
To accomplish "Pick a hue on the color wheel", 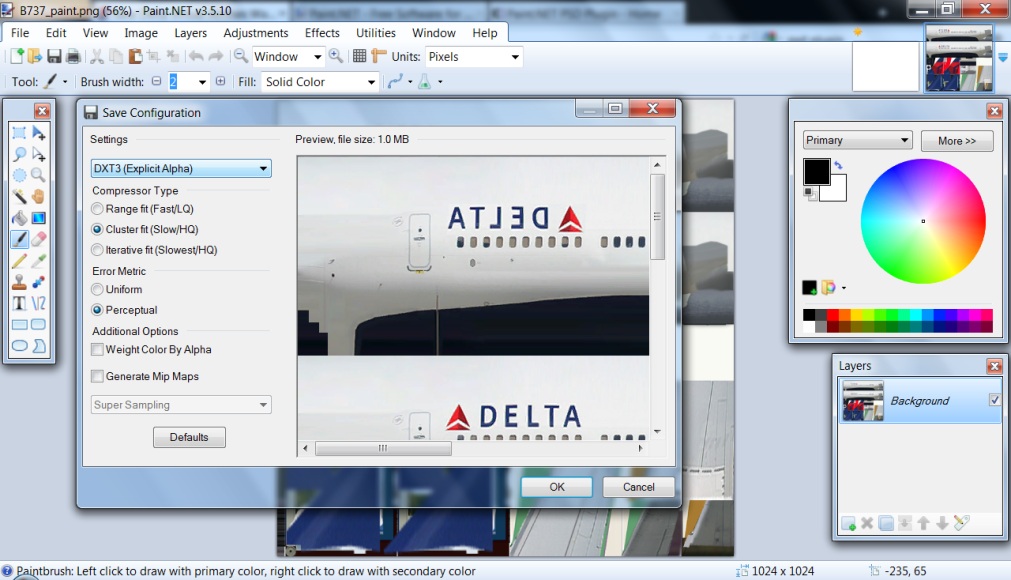I will 923,221.
